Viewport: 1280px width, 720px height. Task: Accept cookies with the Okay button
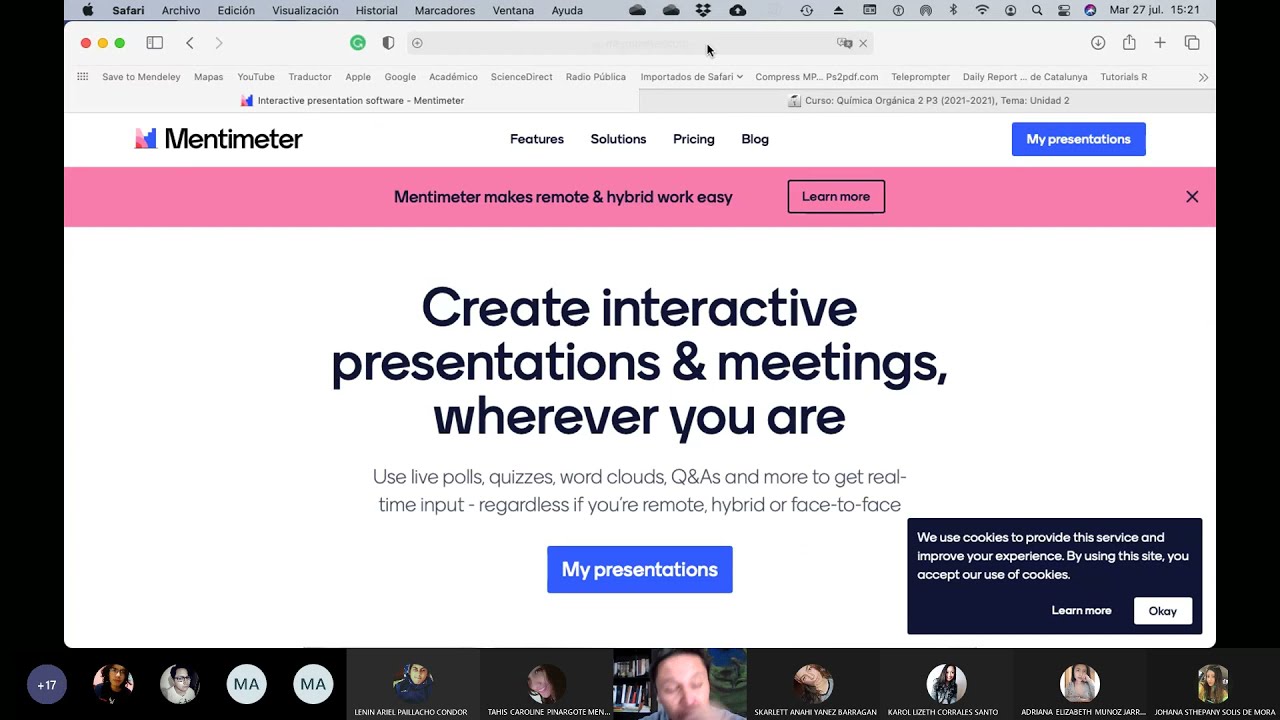[x=1162, y=611]
